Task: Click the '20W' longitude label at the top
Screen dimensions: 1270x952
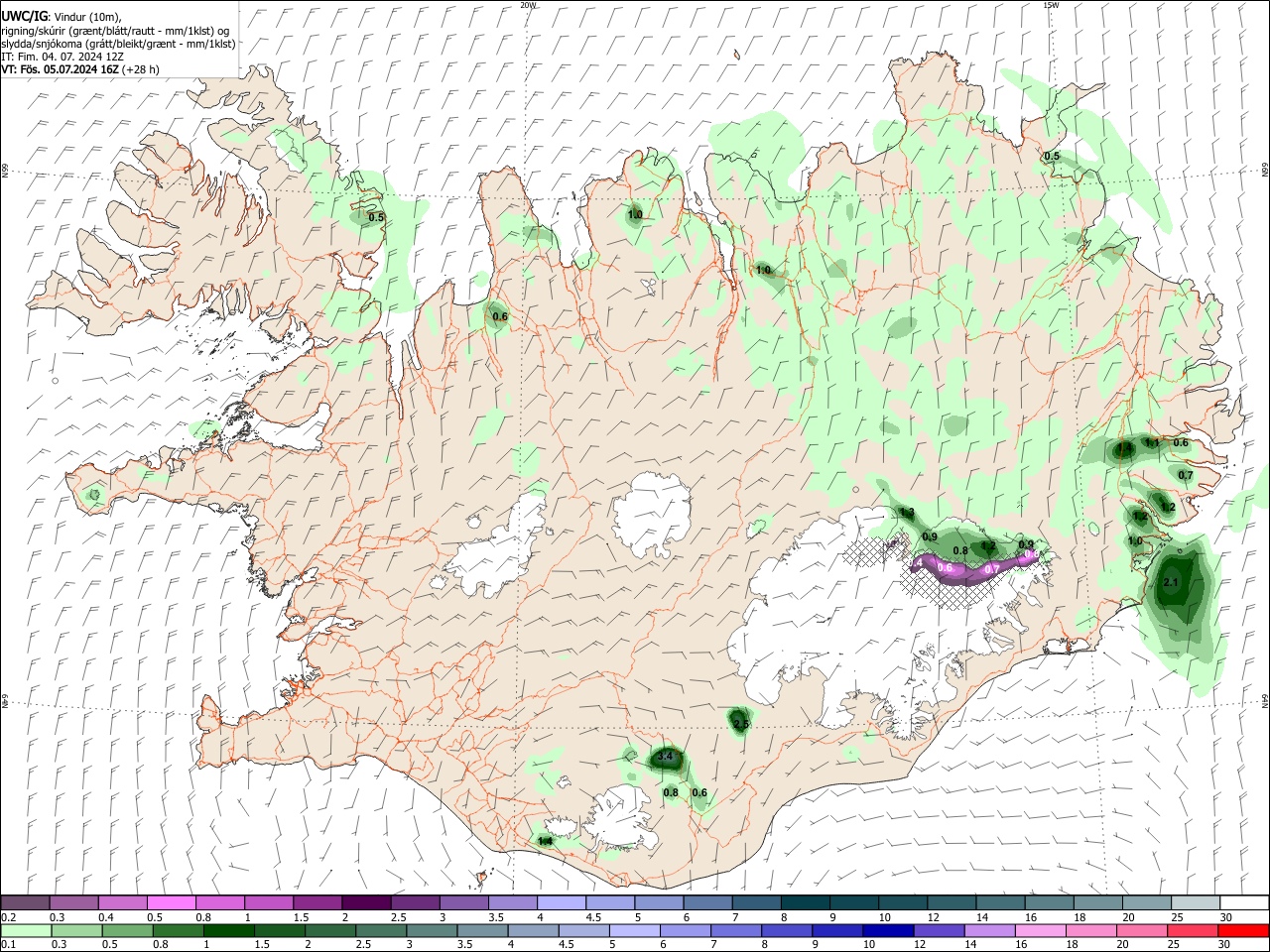Action: point(528,5)
